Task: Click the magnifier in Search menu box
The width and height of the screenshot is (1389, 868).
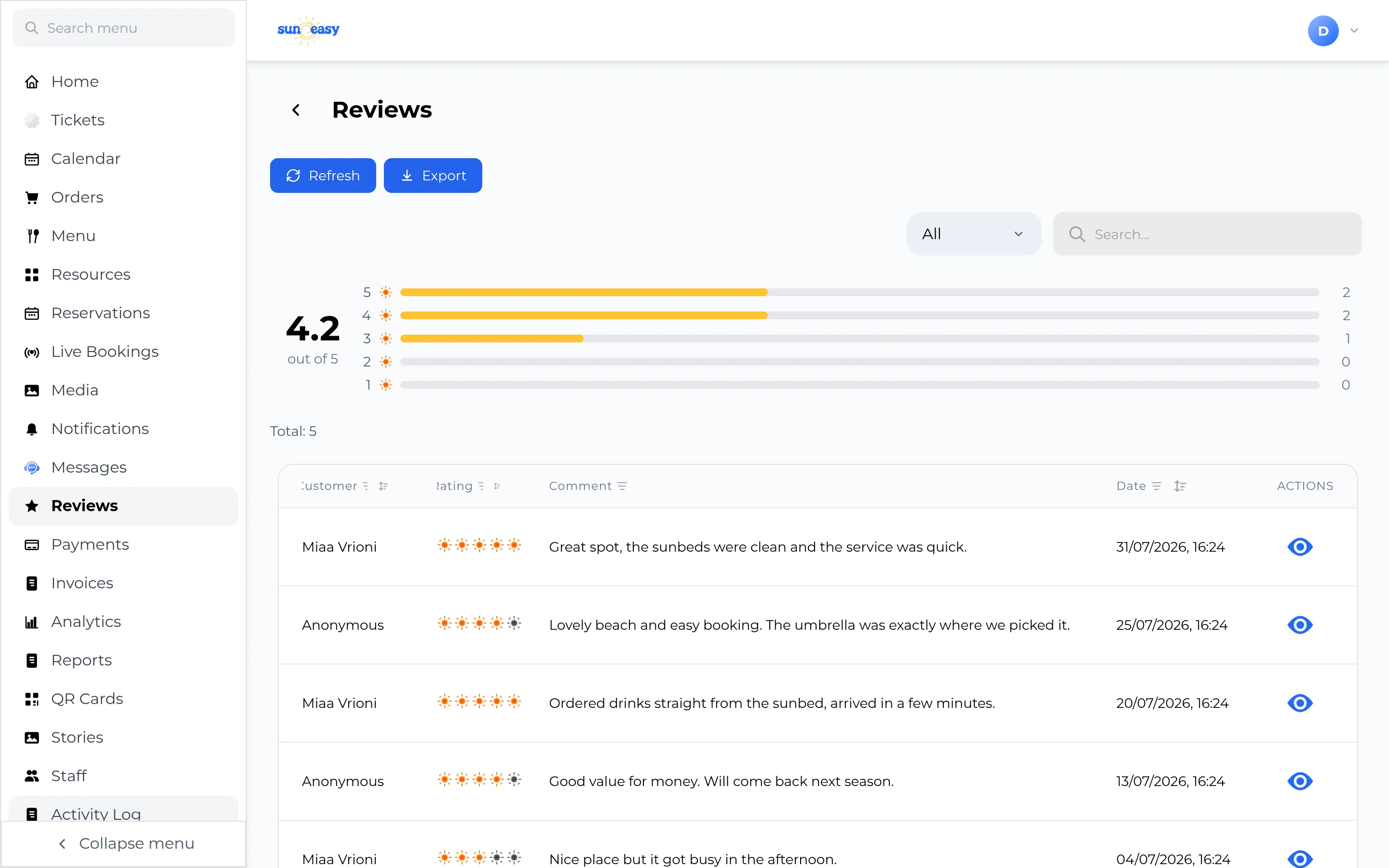Action: [x=31, y=28]
